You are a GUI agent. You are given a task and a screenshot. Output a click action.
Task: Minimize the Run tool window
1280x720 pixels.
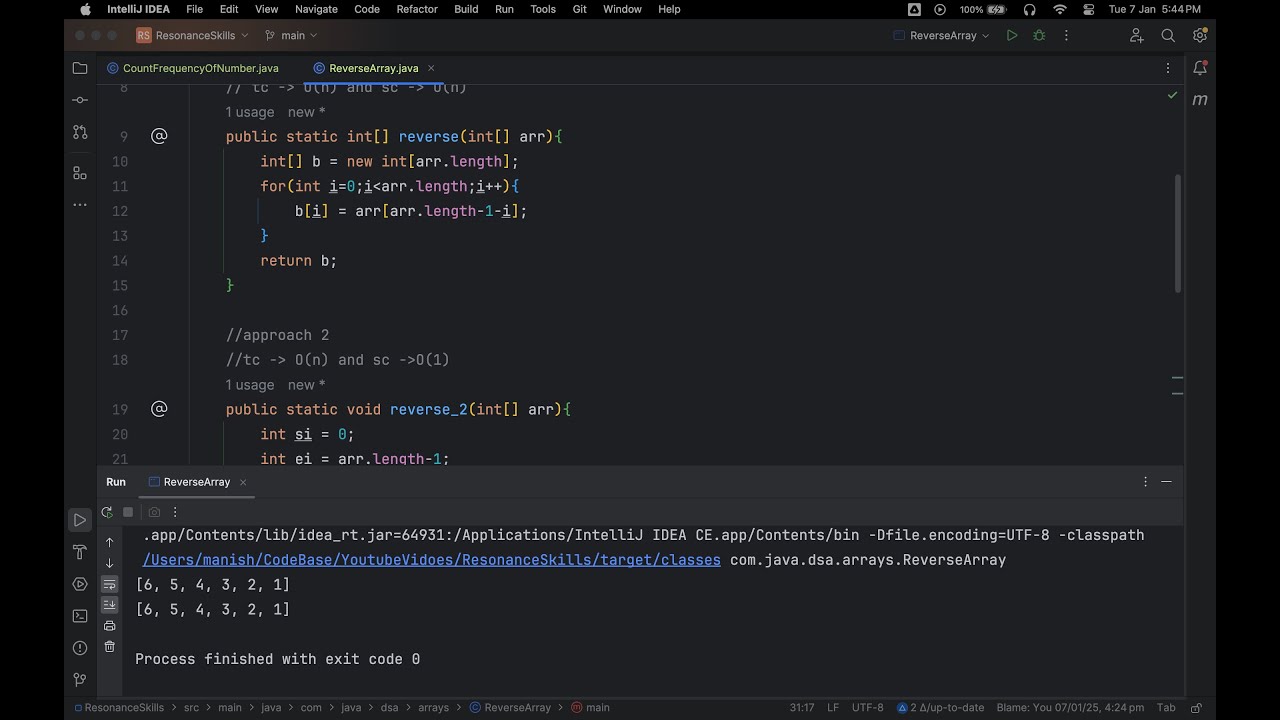pyautogui.click(x=1166, y=482)
